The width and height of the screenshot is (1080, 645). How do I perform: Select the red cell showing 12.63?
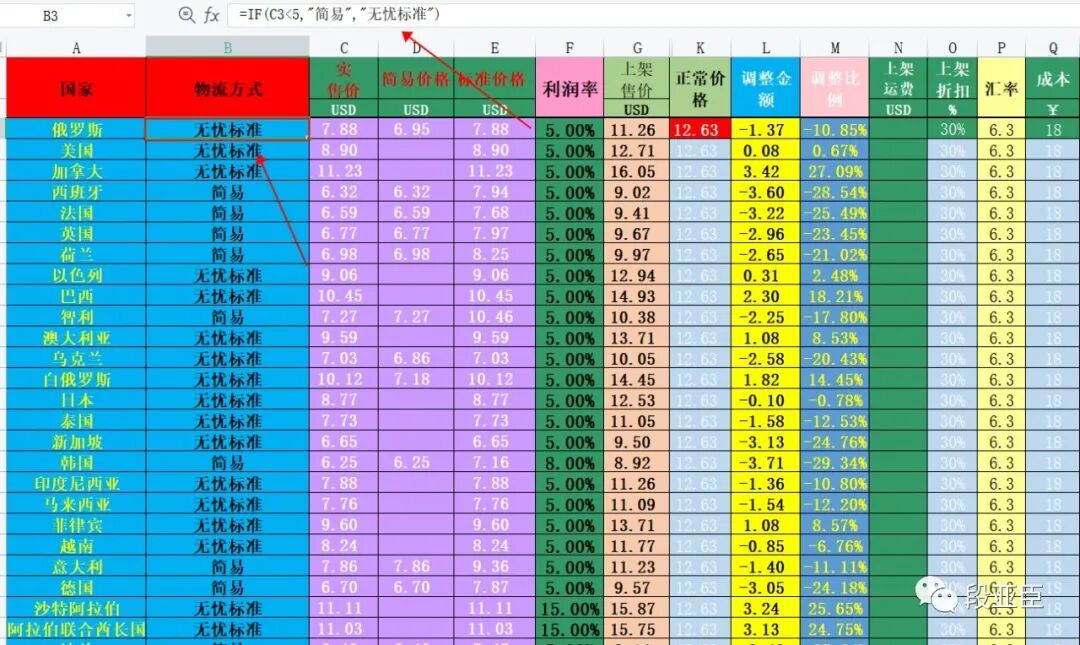[x=700, y=129]
